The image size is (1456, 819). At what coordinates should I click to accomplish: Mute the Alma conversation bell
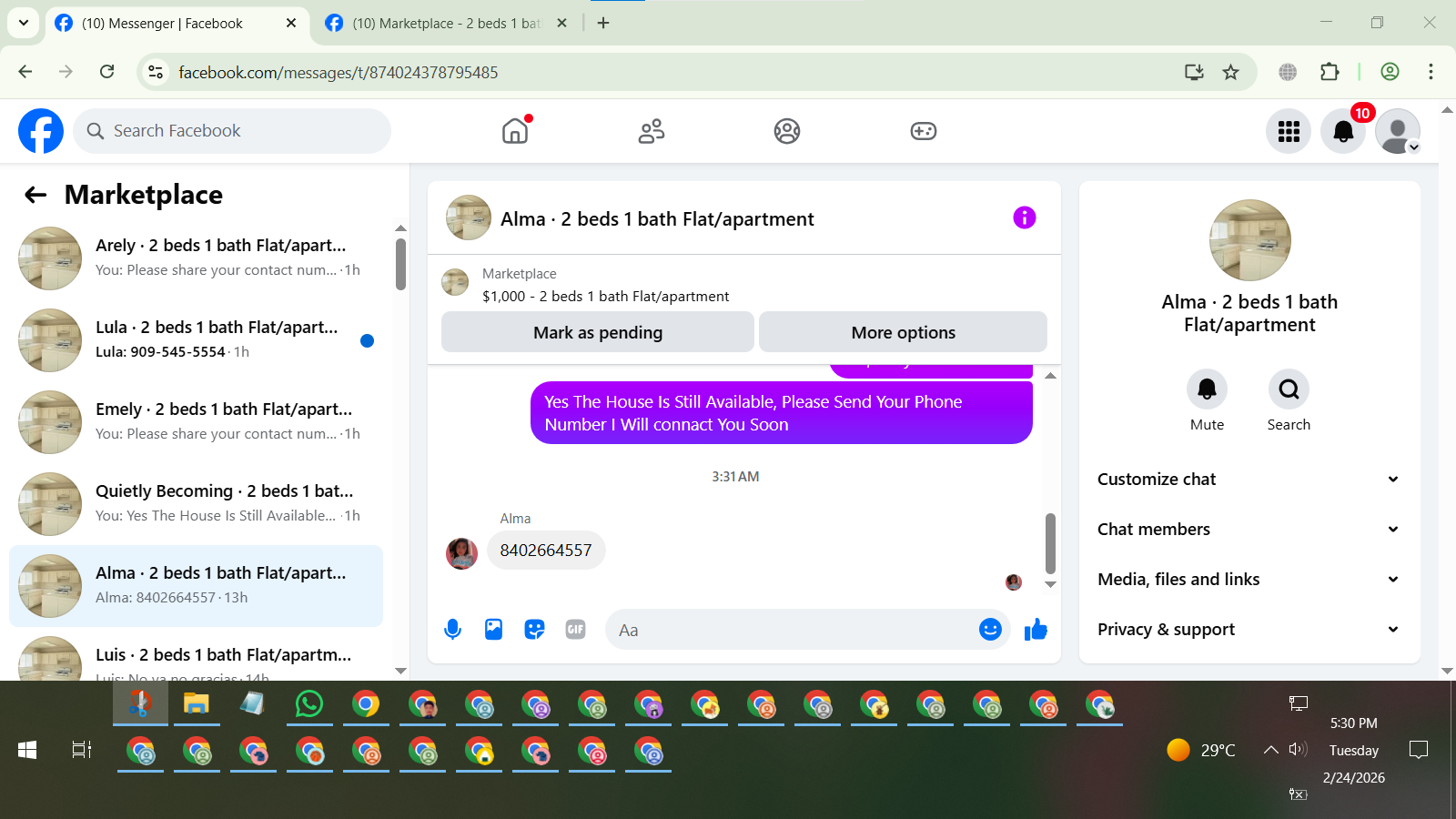(x=1207, y=389)
